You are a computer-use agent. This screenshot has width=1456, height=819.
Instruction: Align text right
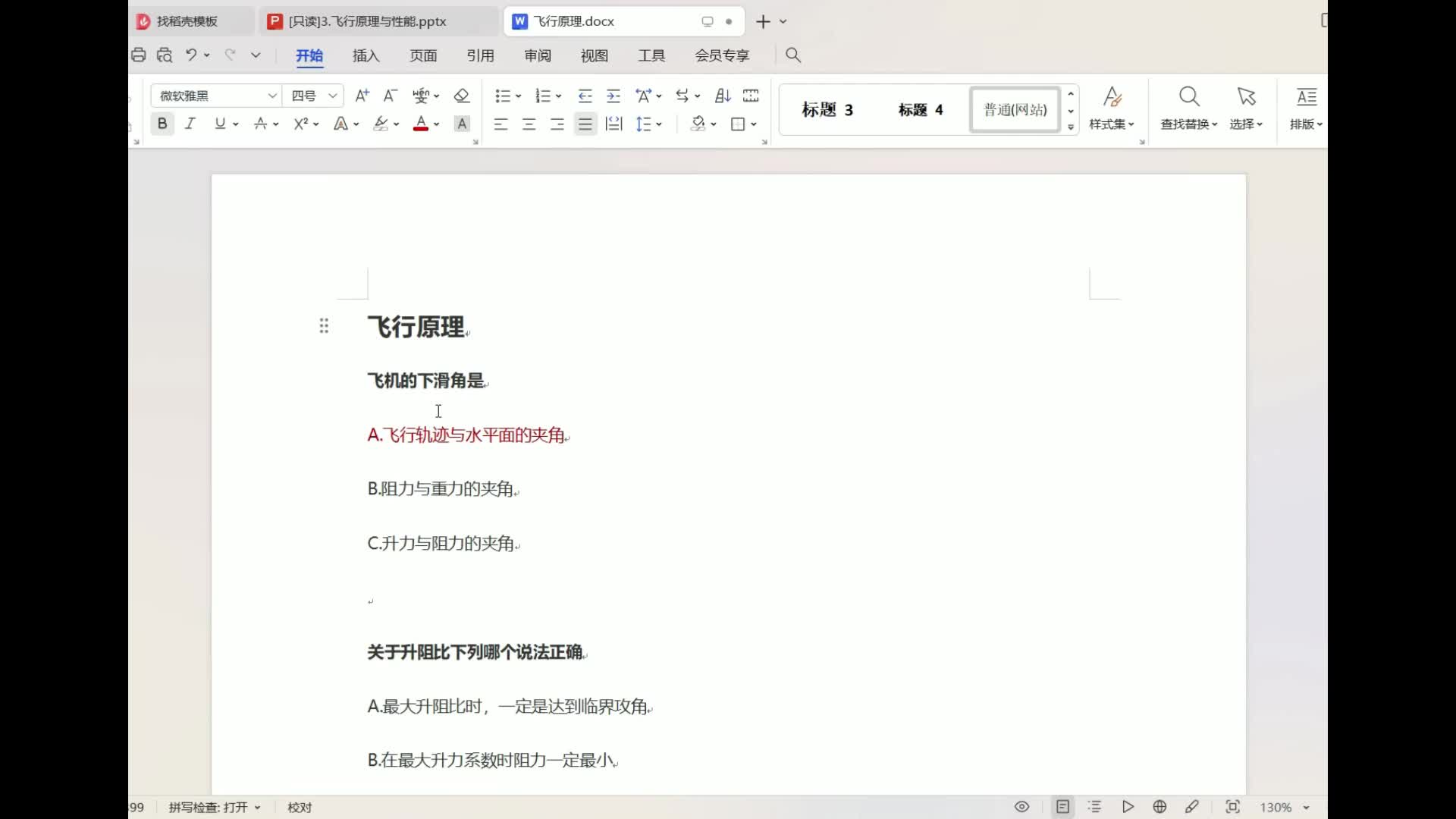click(x=557, y=124)
